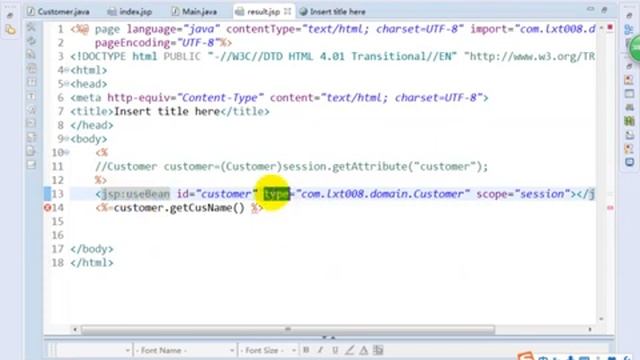Jump to error mark in overview ruler

(610, 208)
